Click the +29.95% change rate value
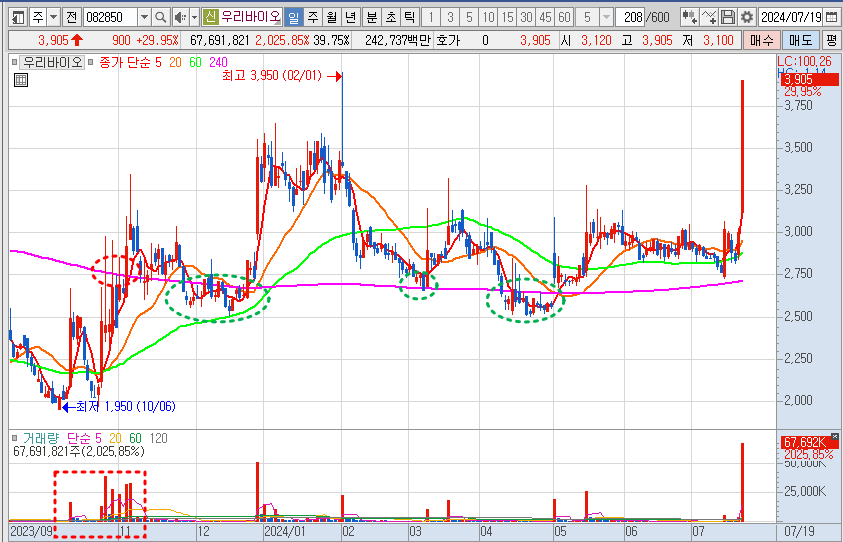The image size is (843, 542). (x=158, y=40)
